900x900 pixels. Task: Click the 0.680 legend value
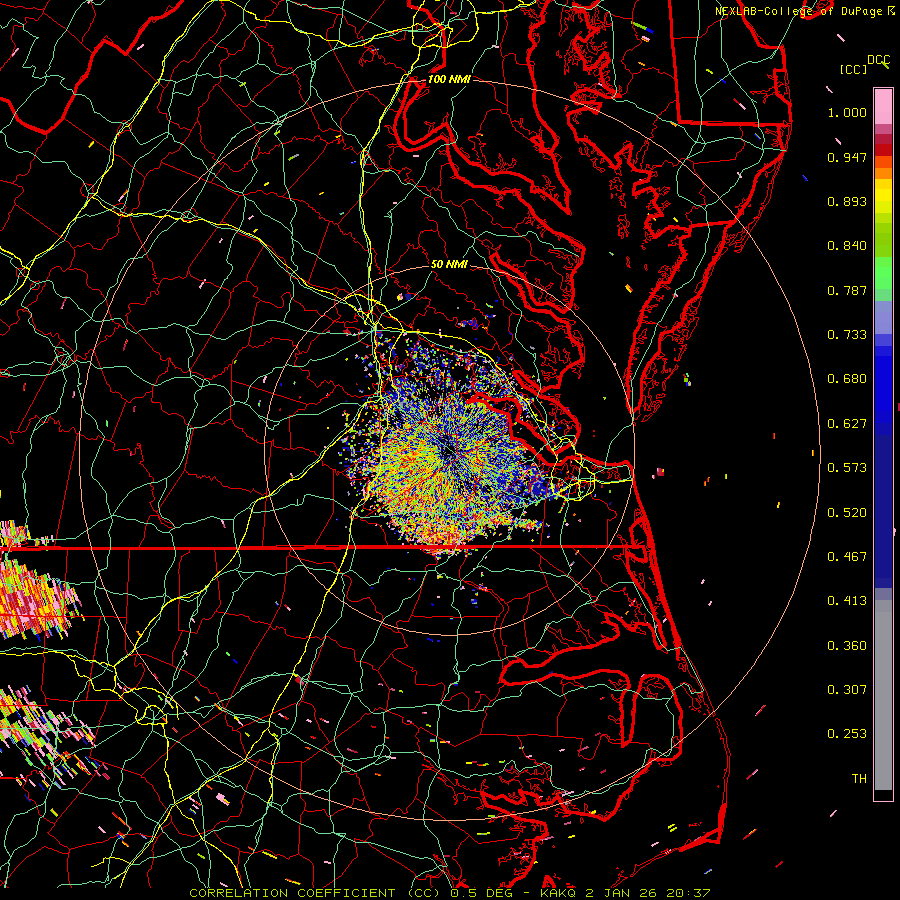[847, 379]
